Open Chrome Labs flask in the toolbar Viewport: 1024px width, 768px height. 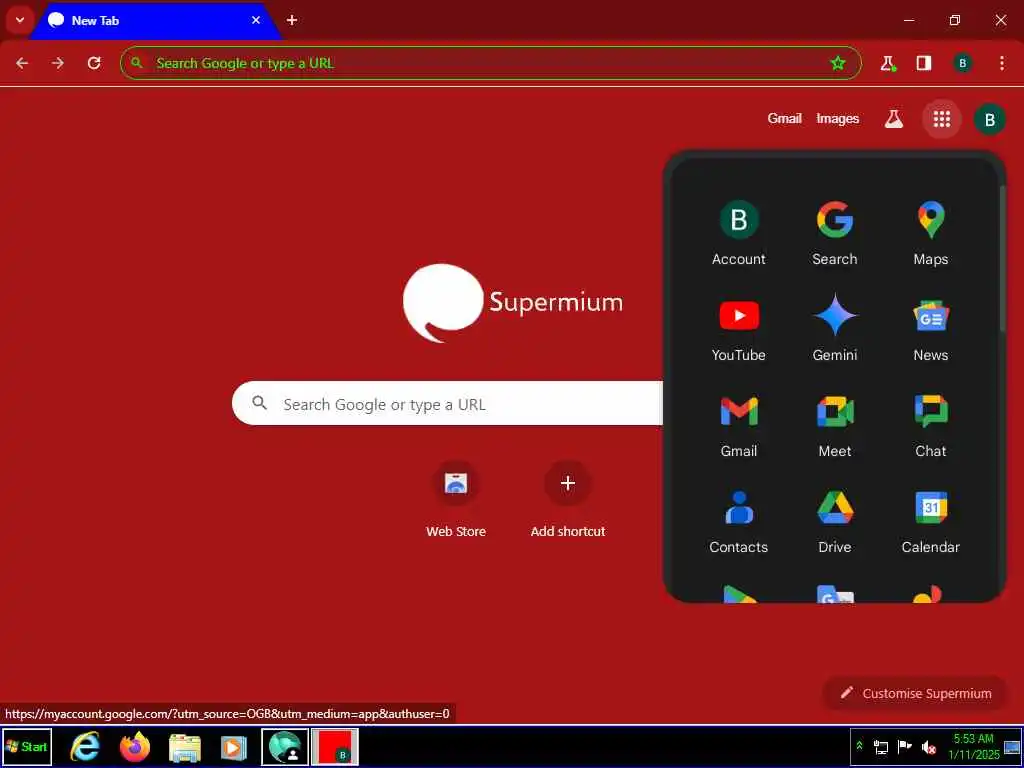[x=888, y=63]
